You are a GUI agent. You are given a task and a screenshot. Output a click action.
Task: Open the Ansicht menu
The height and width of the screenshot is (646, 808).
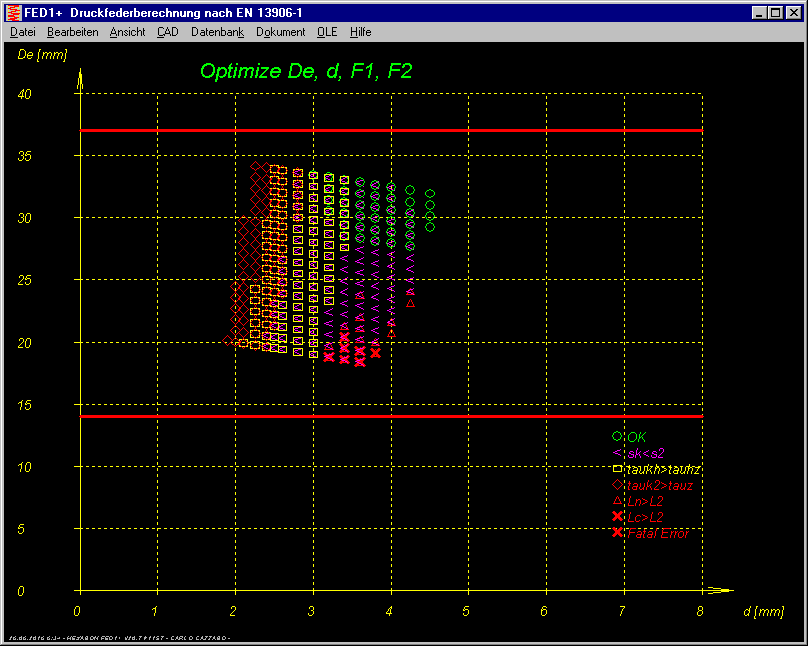click(x=127, y=32)
